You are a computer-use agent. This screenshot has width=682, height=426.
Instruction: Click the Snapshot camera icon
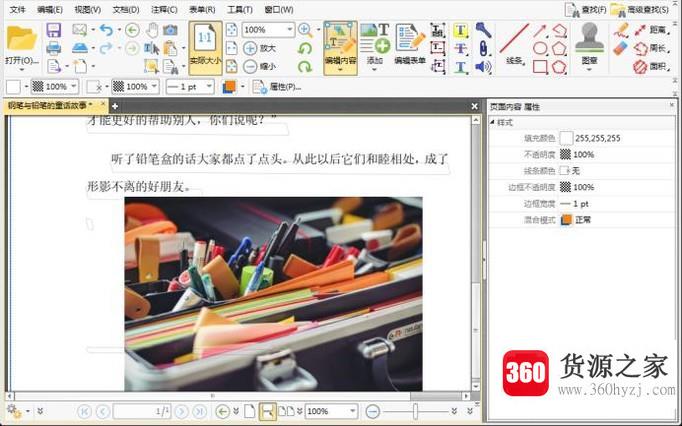(x=170, y=30)
